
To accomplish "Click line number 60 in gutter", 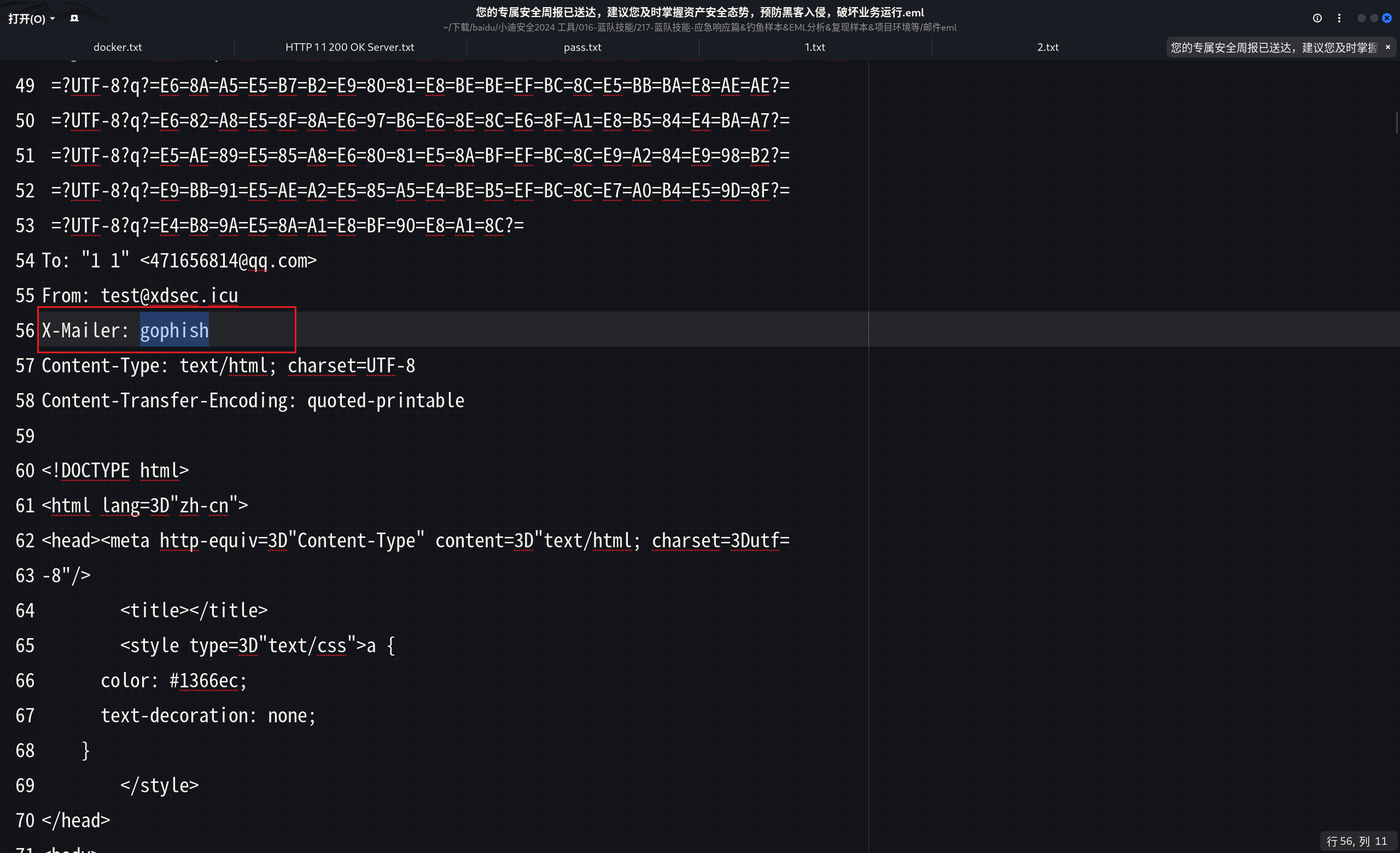I will click(x=25, y=471).
